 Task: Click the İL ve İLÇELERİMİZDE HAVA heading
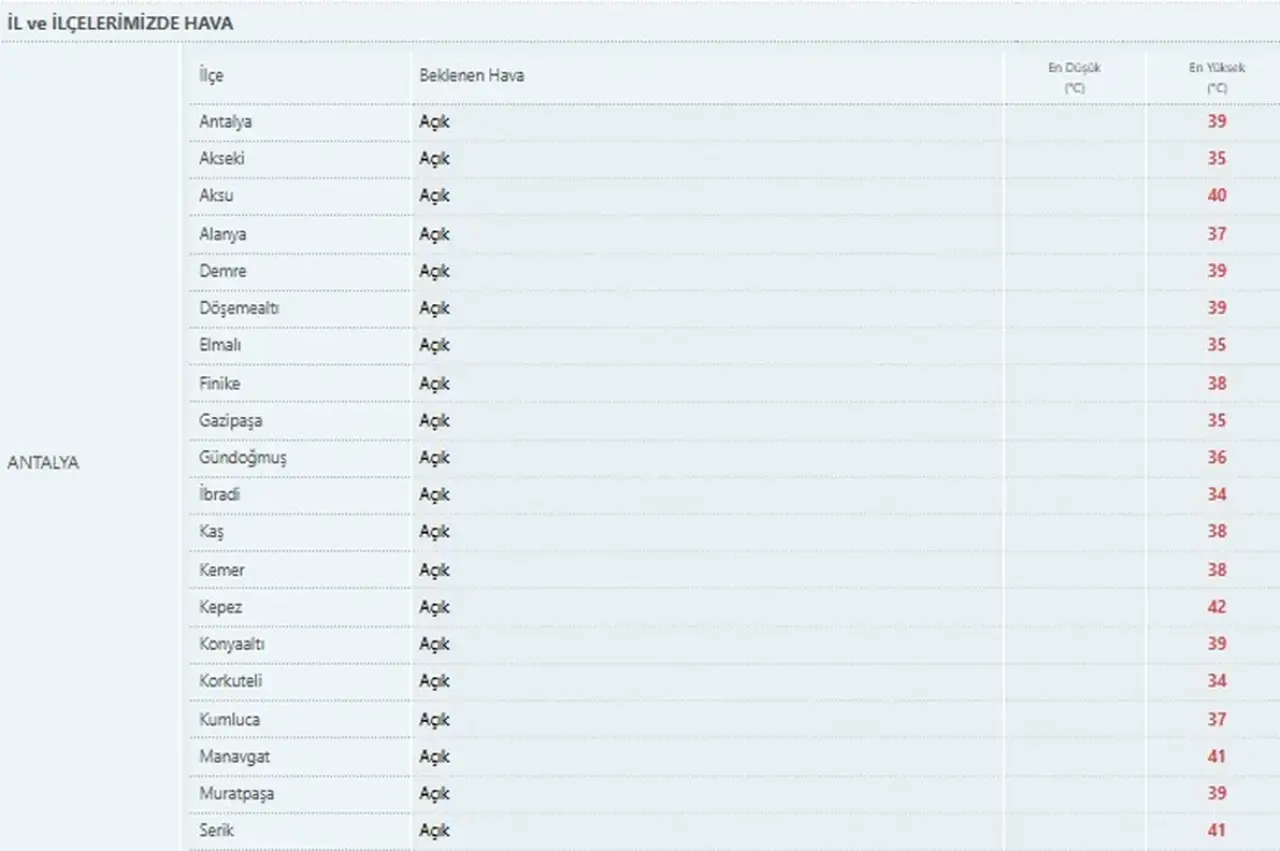click(120, 23)
